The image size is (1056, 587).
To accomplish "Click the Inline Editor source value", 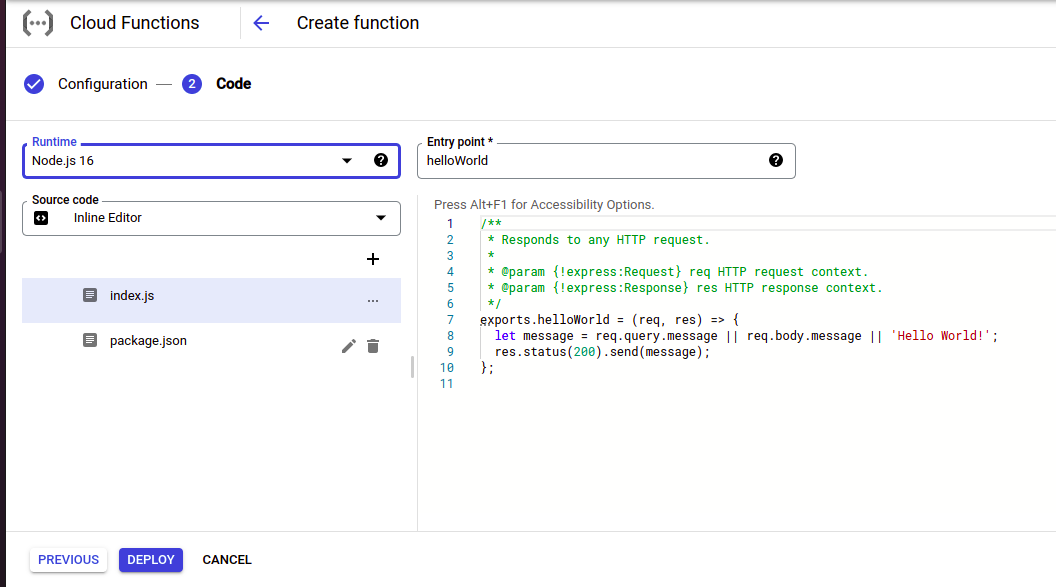I will 108,218.
